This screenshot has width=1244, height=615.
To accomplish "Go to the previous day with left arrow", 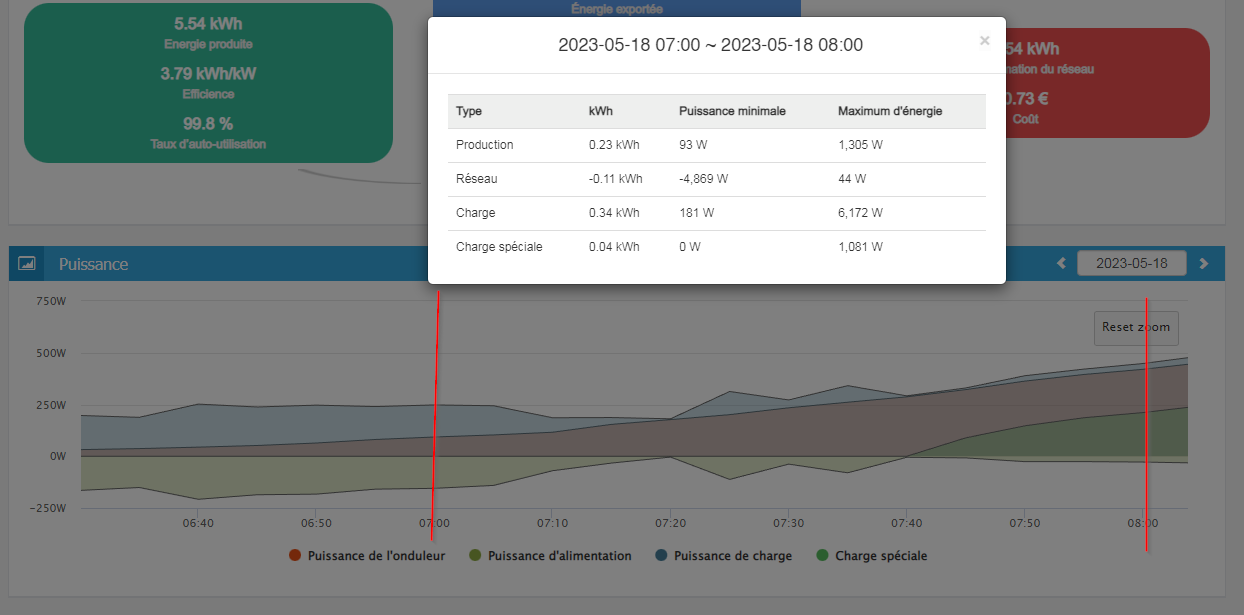I will [1062, 264].
